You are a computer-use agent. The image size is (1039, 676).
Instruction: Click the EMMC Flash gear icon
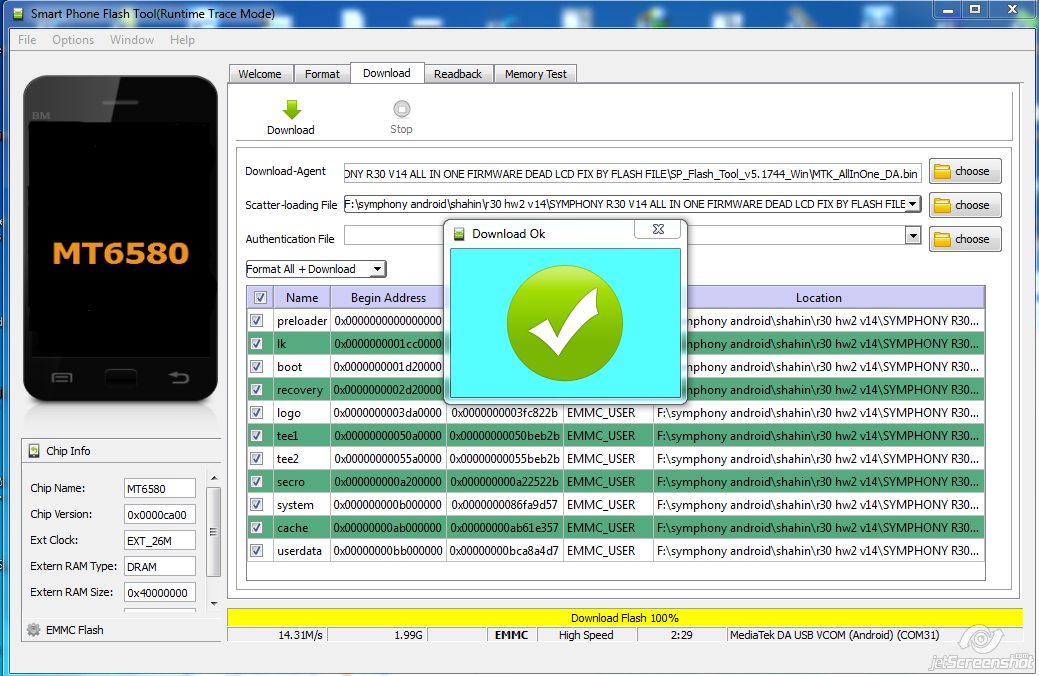point(33,630)
